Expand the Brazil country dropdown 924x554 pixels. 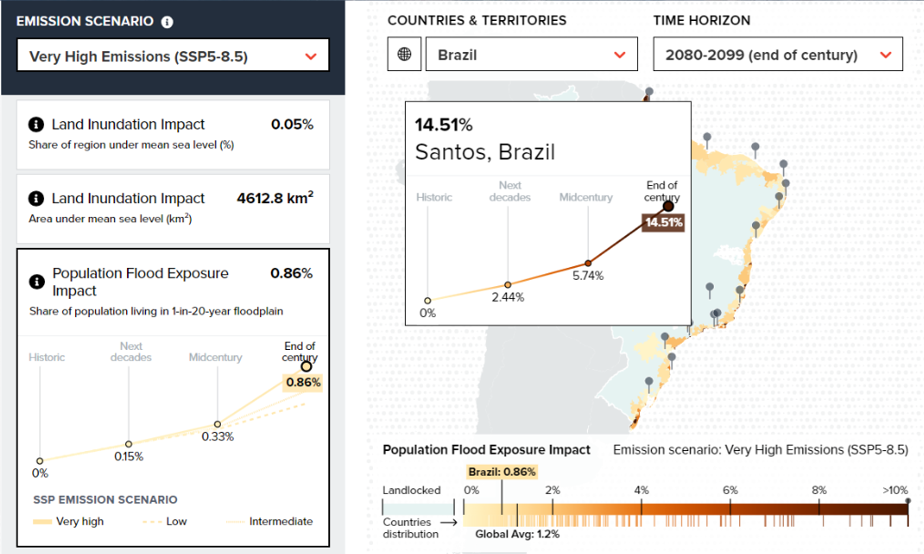click(532, 54)
